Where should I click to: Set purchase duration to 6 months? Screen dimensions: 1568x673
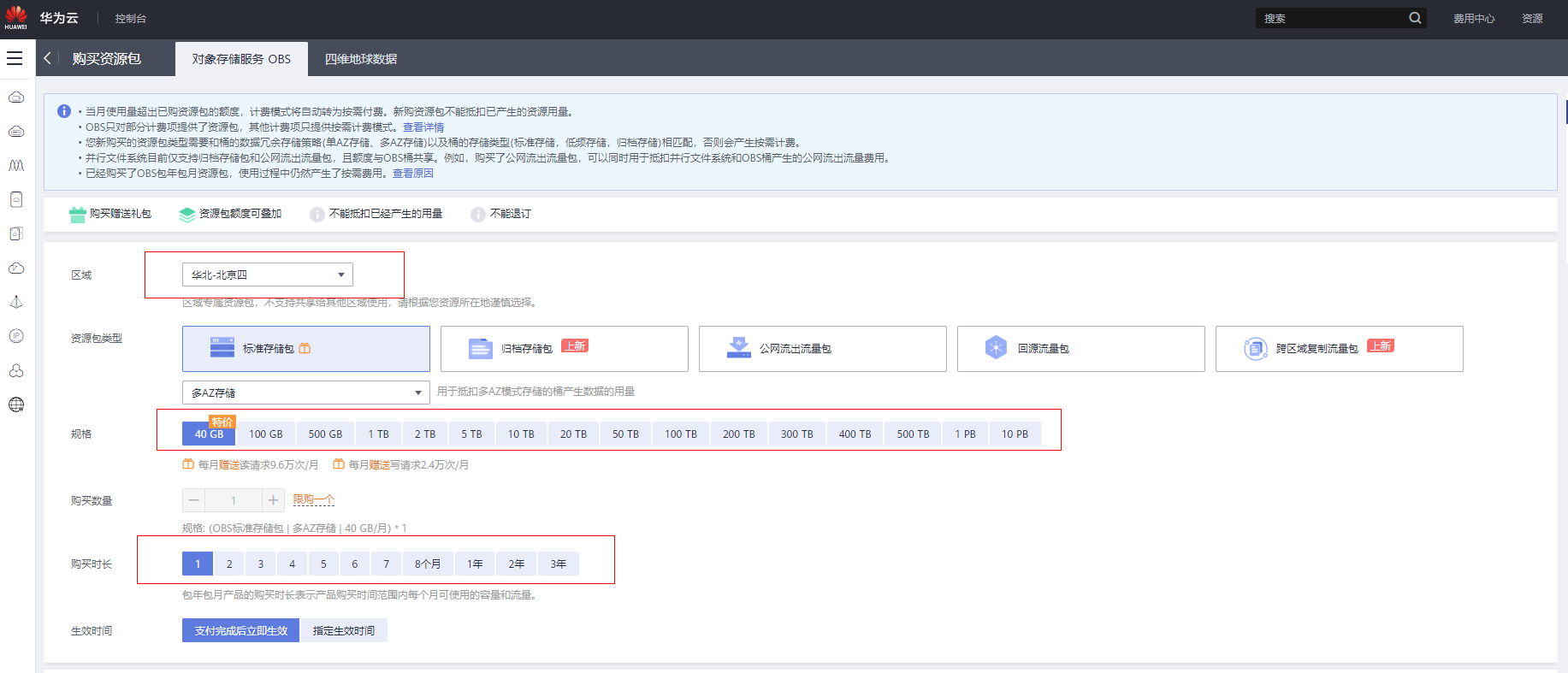point(355,564)
